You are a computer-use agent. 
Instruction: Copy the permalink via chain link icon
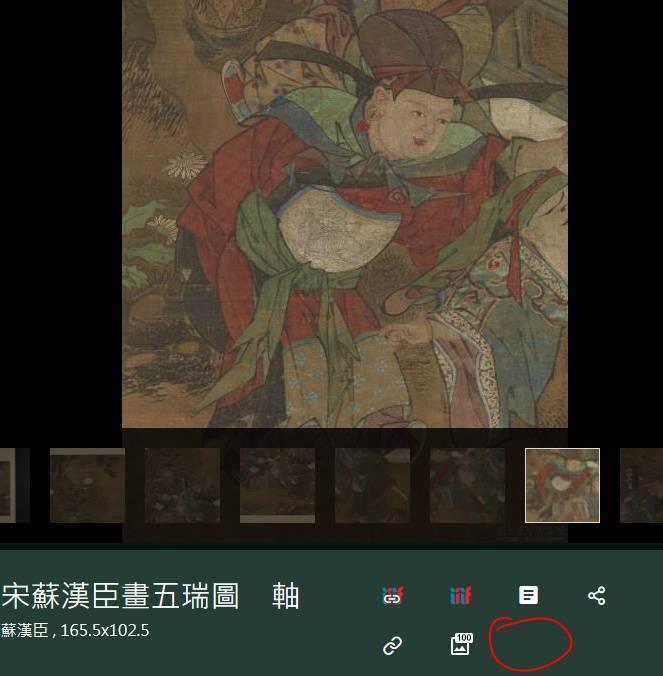coord(392,646)
